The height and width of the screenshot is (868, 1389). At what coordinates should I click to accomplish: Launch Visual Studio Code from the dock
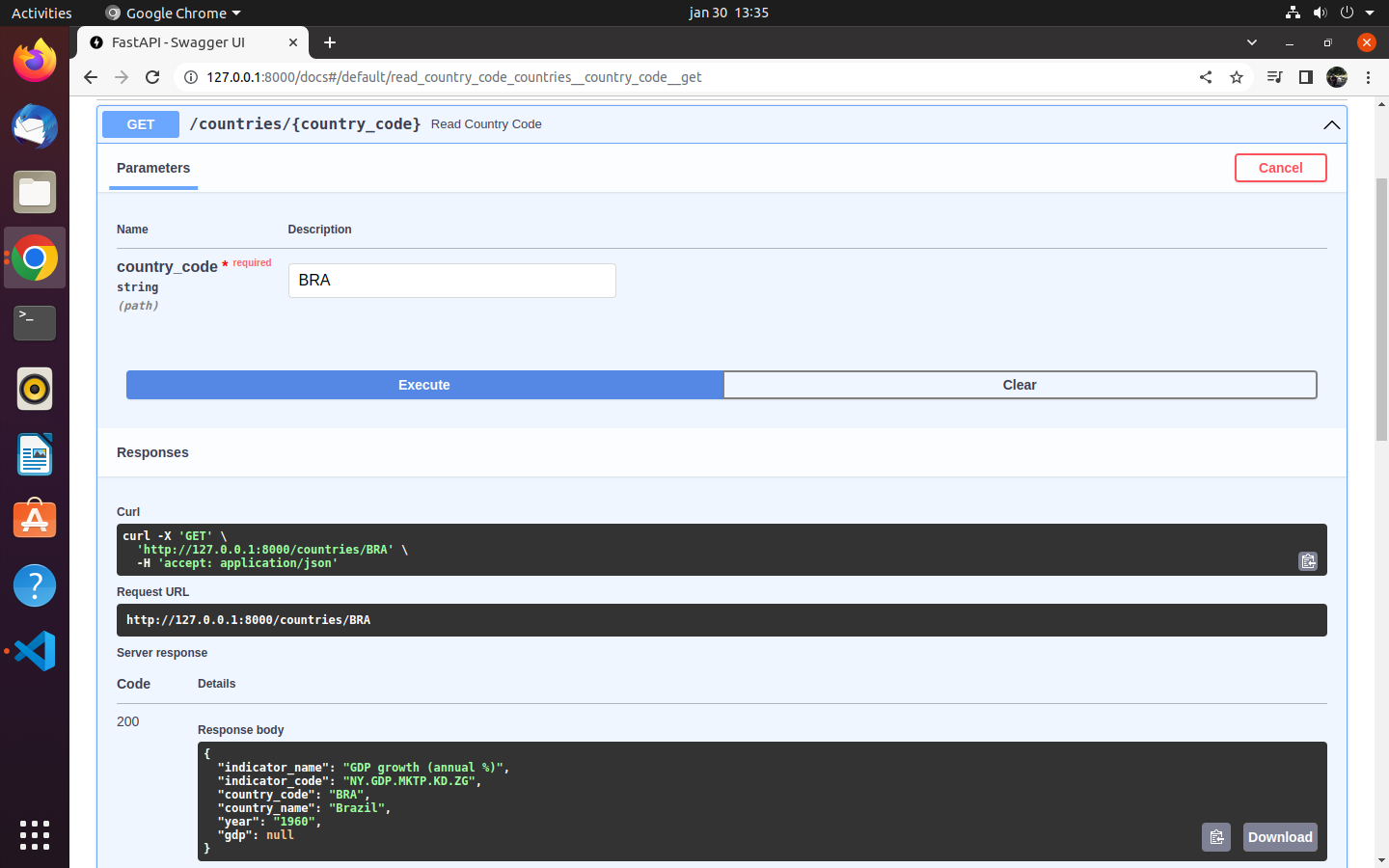point(35,651)
